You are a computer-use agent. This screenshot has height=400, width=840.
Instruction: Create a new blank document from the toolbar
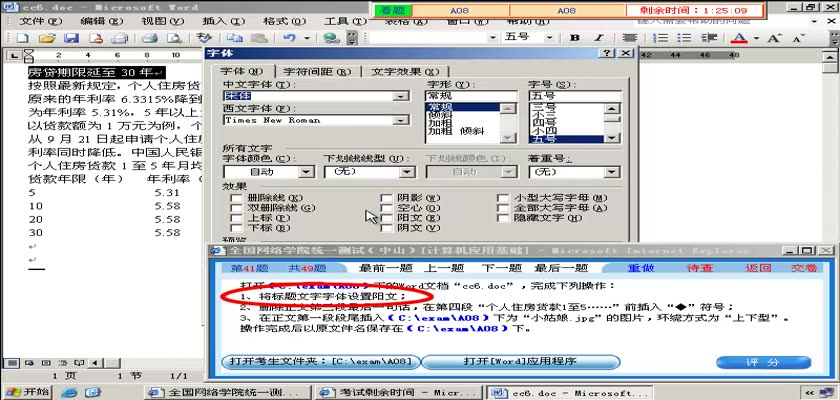coord(22,38)
